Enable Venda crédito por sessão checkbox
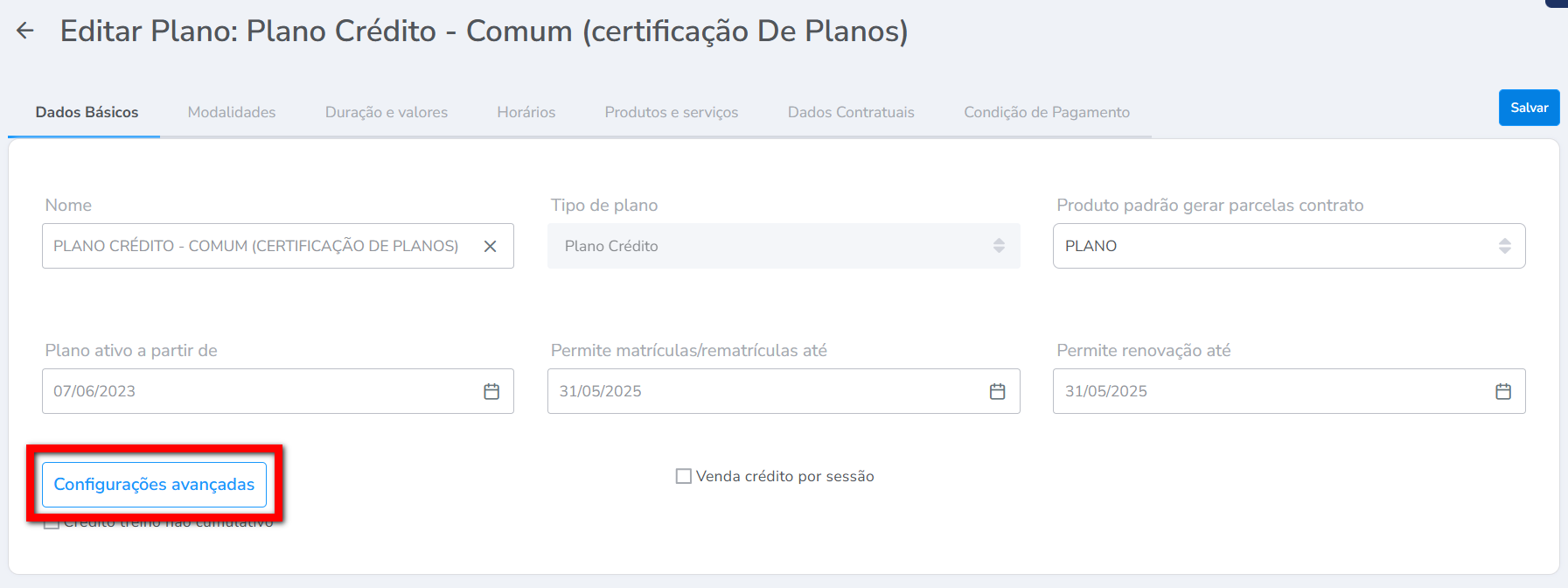The height and width of the screenshot is (588, 1568). point(684,476)
